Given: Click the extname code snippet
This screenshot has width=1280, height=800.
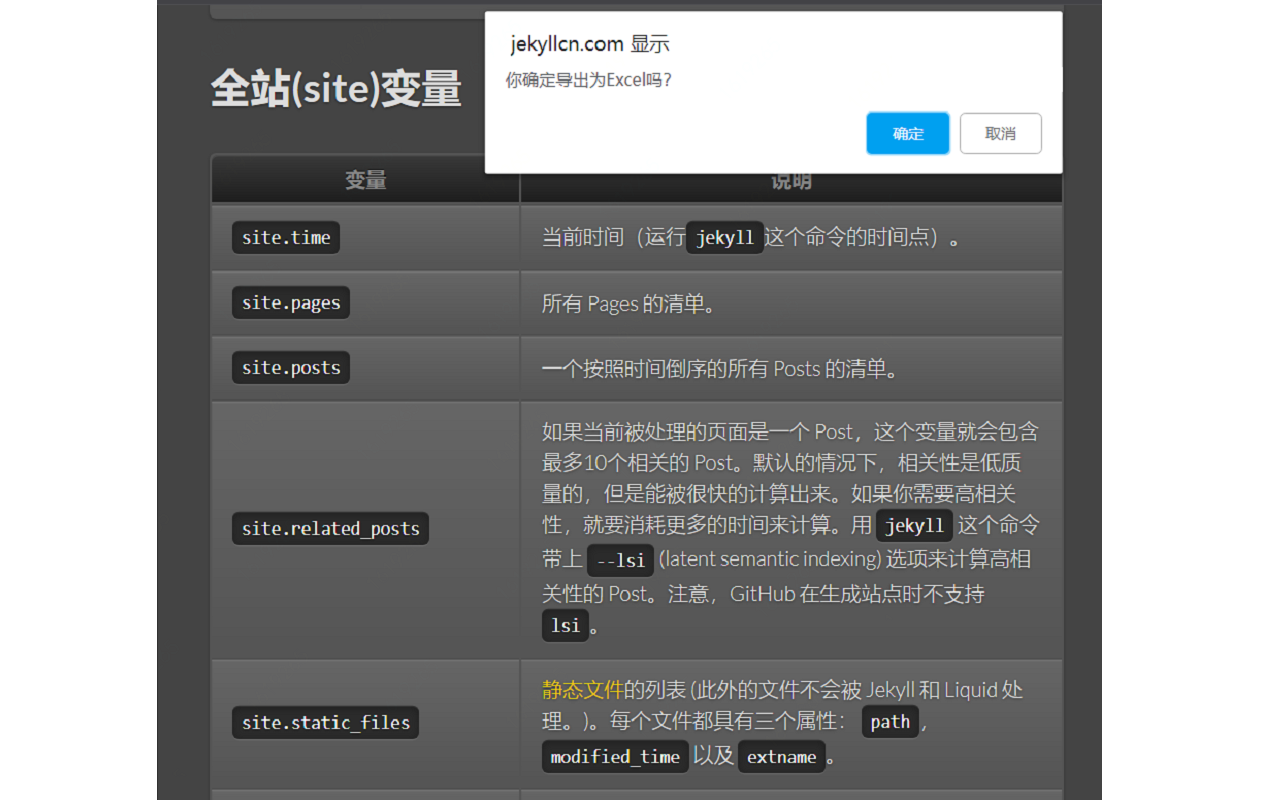Looking at the screenshot, I should (782, 756).
